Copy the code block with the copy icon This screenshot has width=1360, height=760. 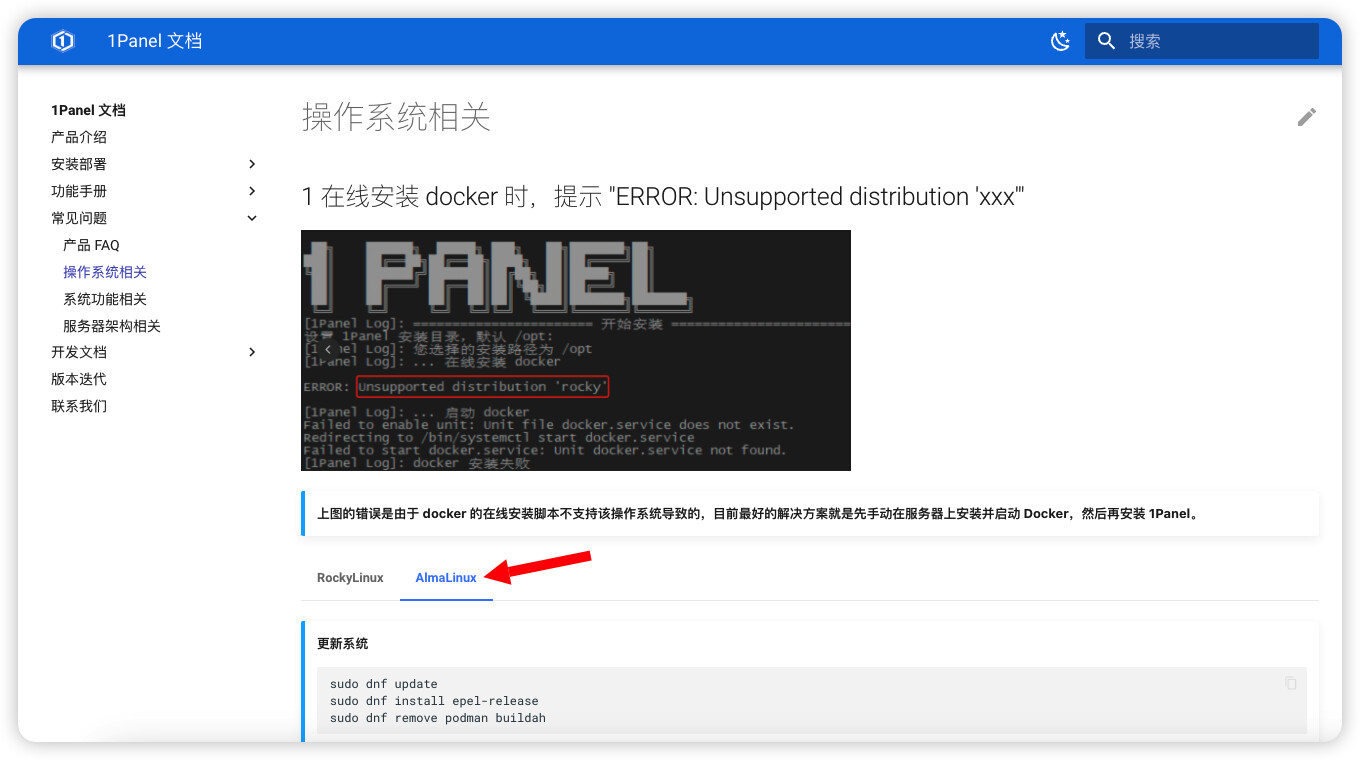tap(1291, 683)
